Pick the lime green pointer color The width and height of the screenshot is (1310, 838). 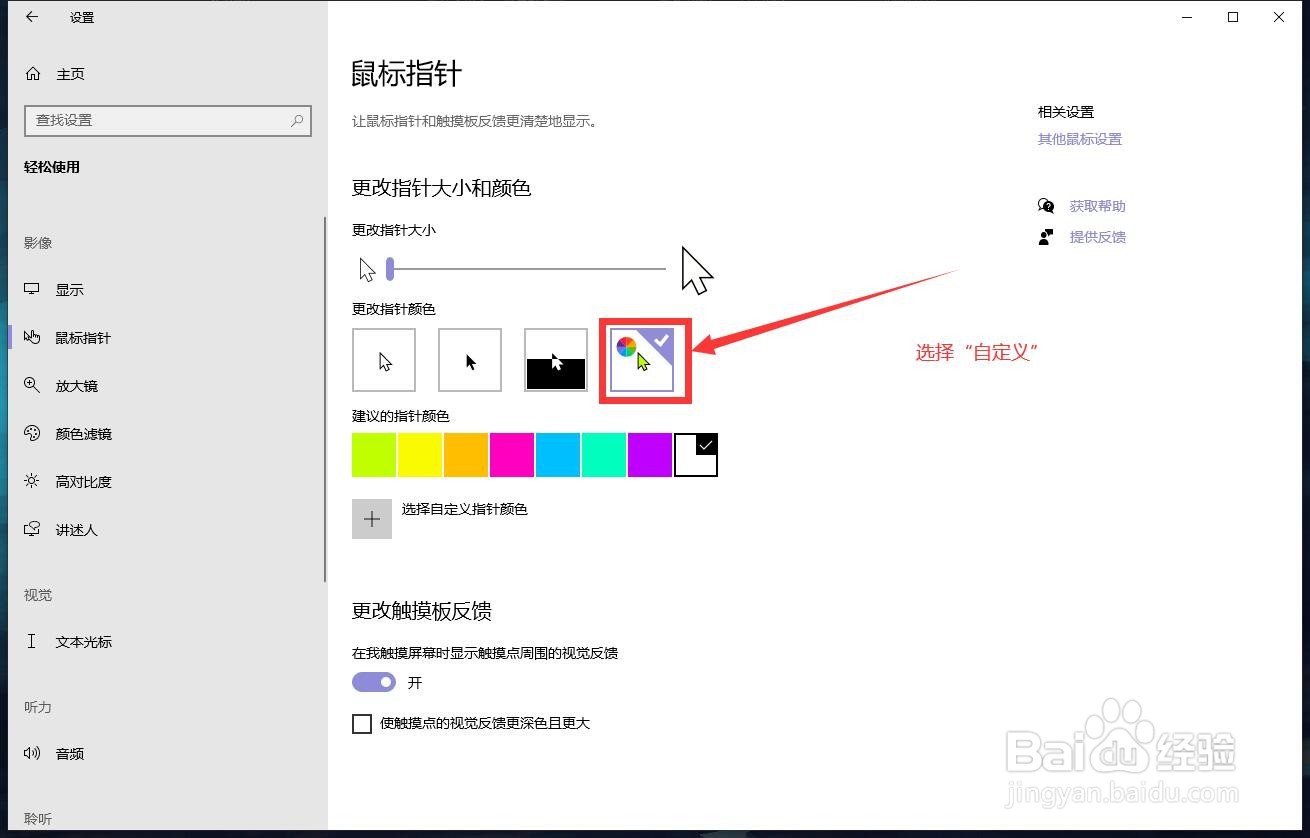[x=374, y=455]
